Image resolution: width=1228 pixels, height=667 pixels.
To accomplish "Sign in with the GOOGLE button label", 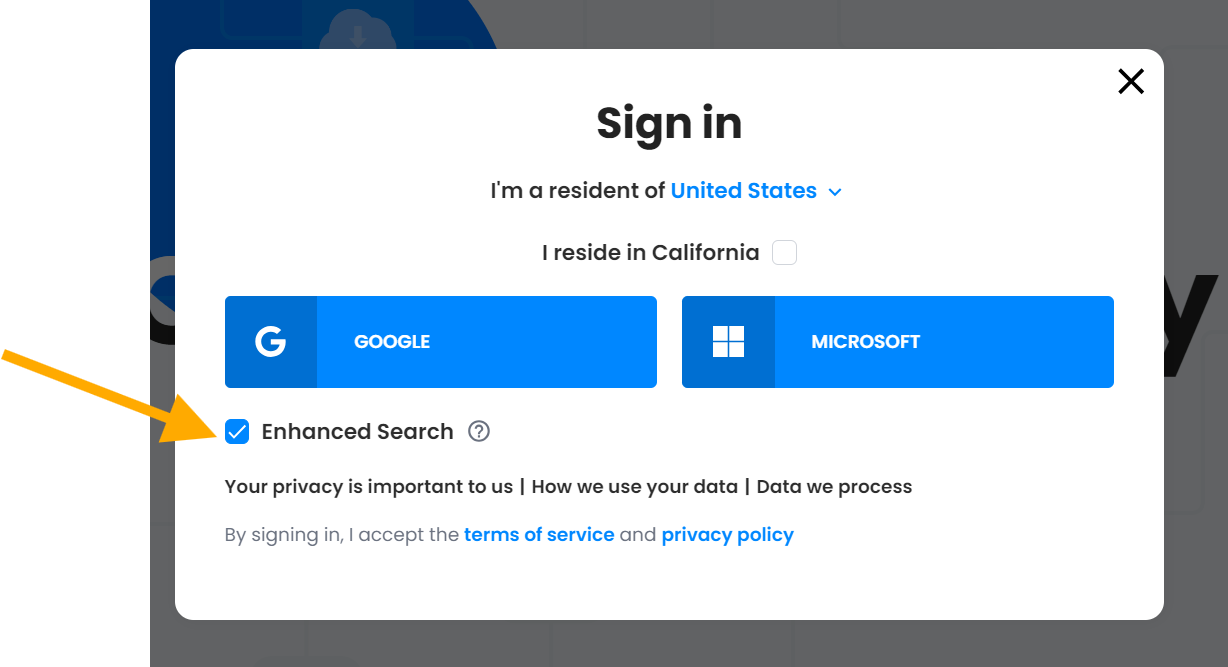I will pyautogui.click(x=392, y=342).
